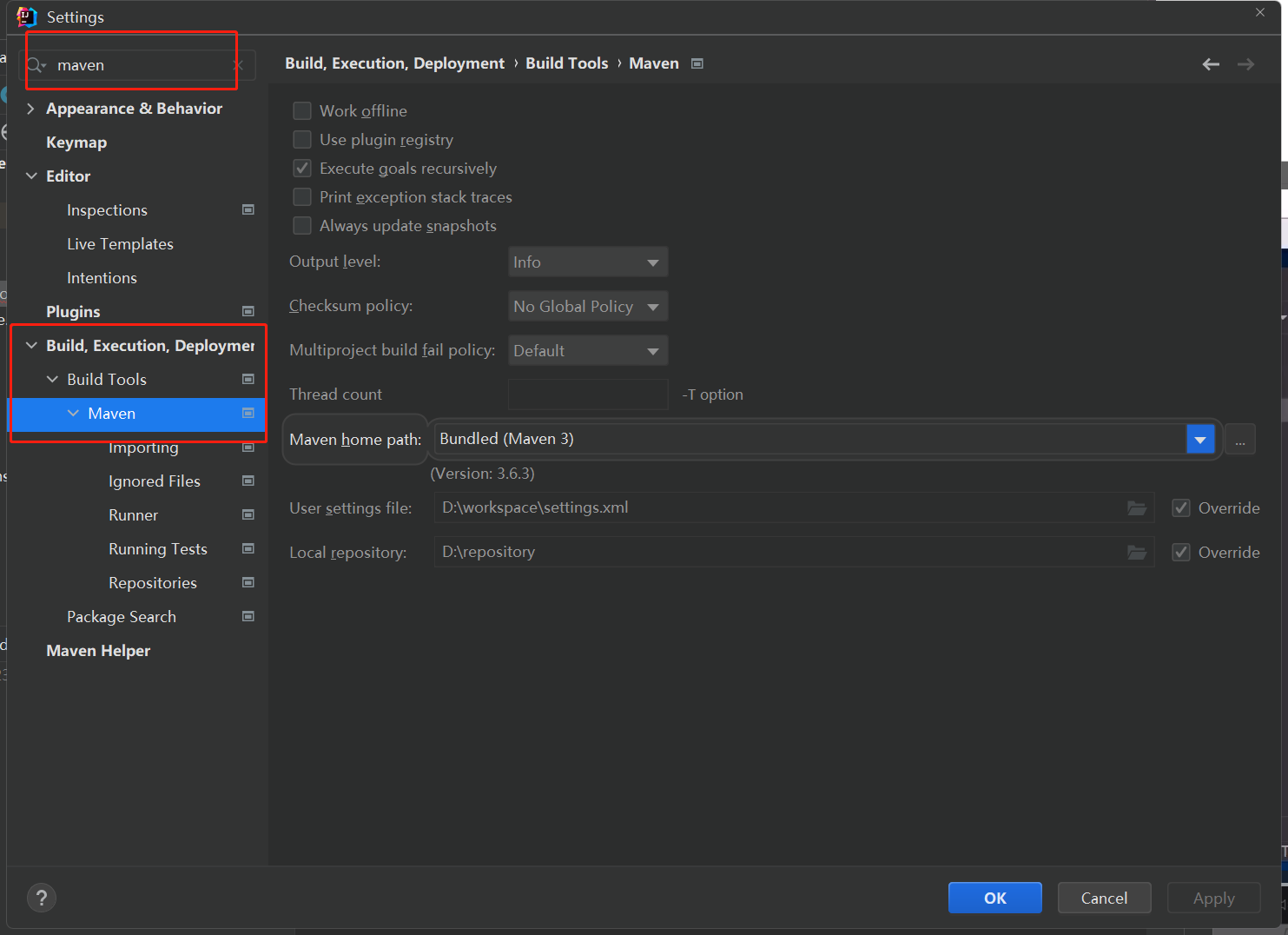Open Maven Repositories settings
The width and height of the screenshot is (1288, 935).
tap(153, 583)
